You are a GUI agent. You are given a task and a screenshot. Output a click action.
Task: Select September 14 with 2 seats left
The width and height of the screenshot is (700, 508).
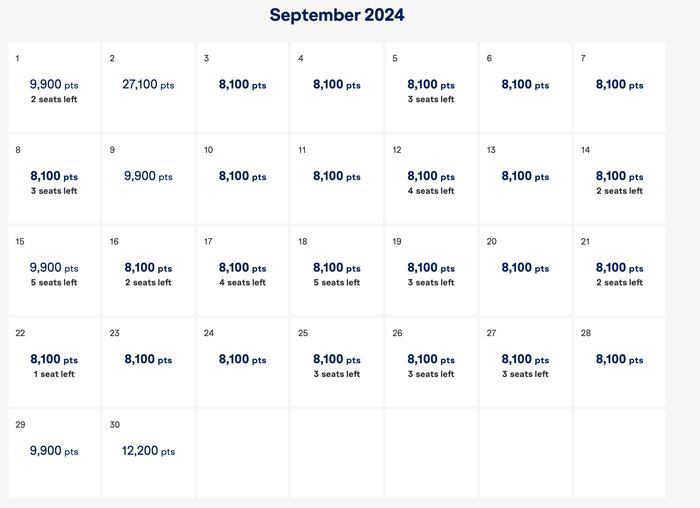coord(619,179)
